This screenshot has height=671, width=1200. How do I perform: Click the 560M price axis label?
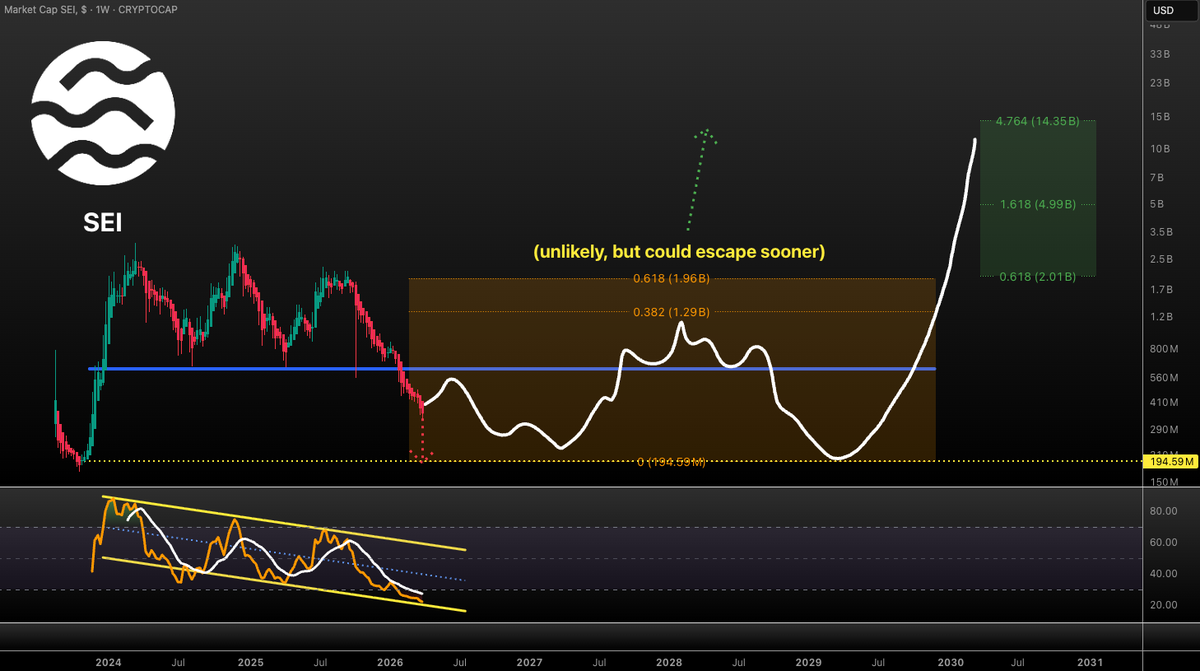click(1164, 378)
